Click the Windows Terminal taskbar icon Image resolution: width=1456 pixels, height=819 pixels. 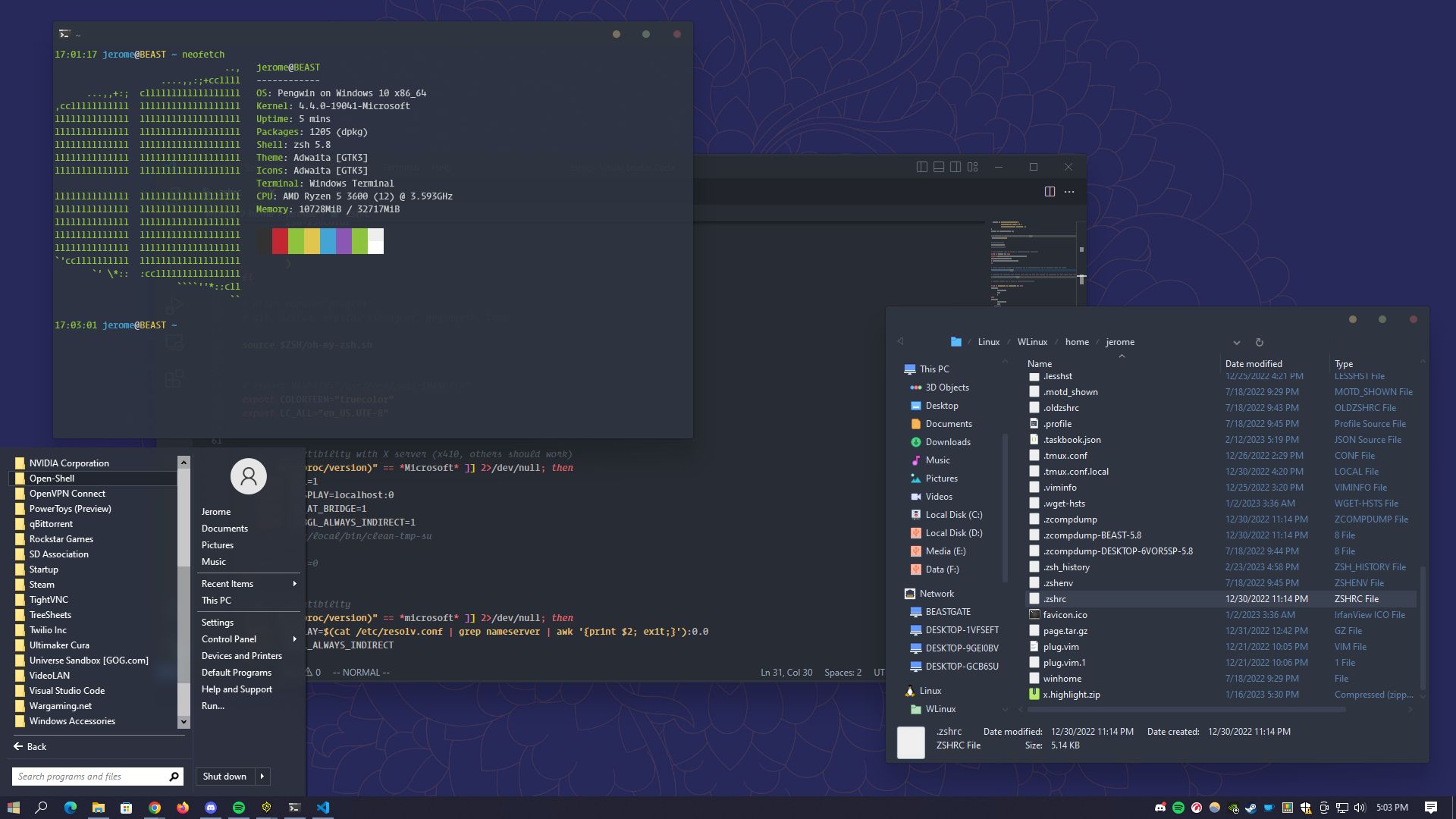click(294, 808)
